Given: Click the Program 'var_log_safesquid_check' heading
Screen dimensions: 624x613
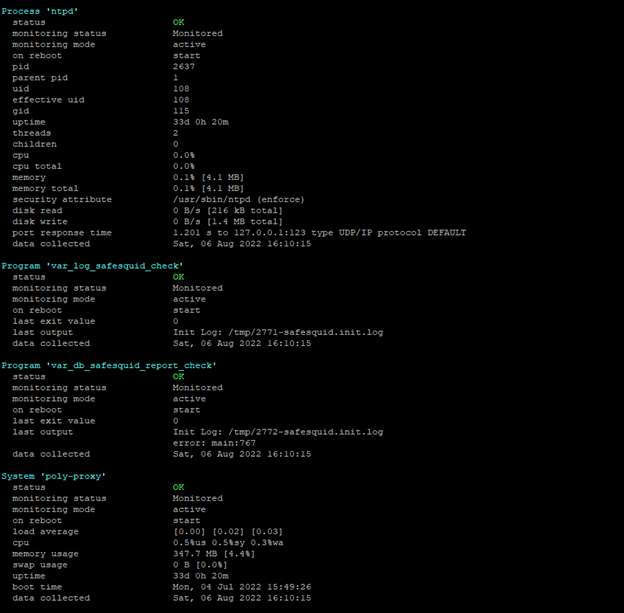Looking at the screenshot, I should pyautogui.click(x=92, y=266).
